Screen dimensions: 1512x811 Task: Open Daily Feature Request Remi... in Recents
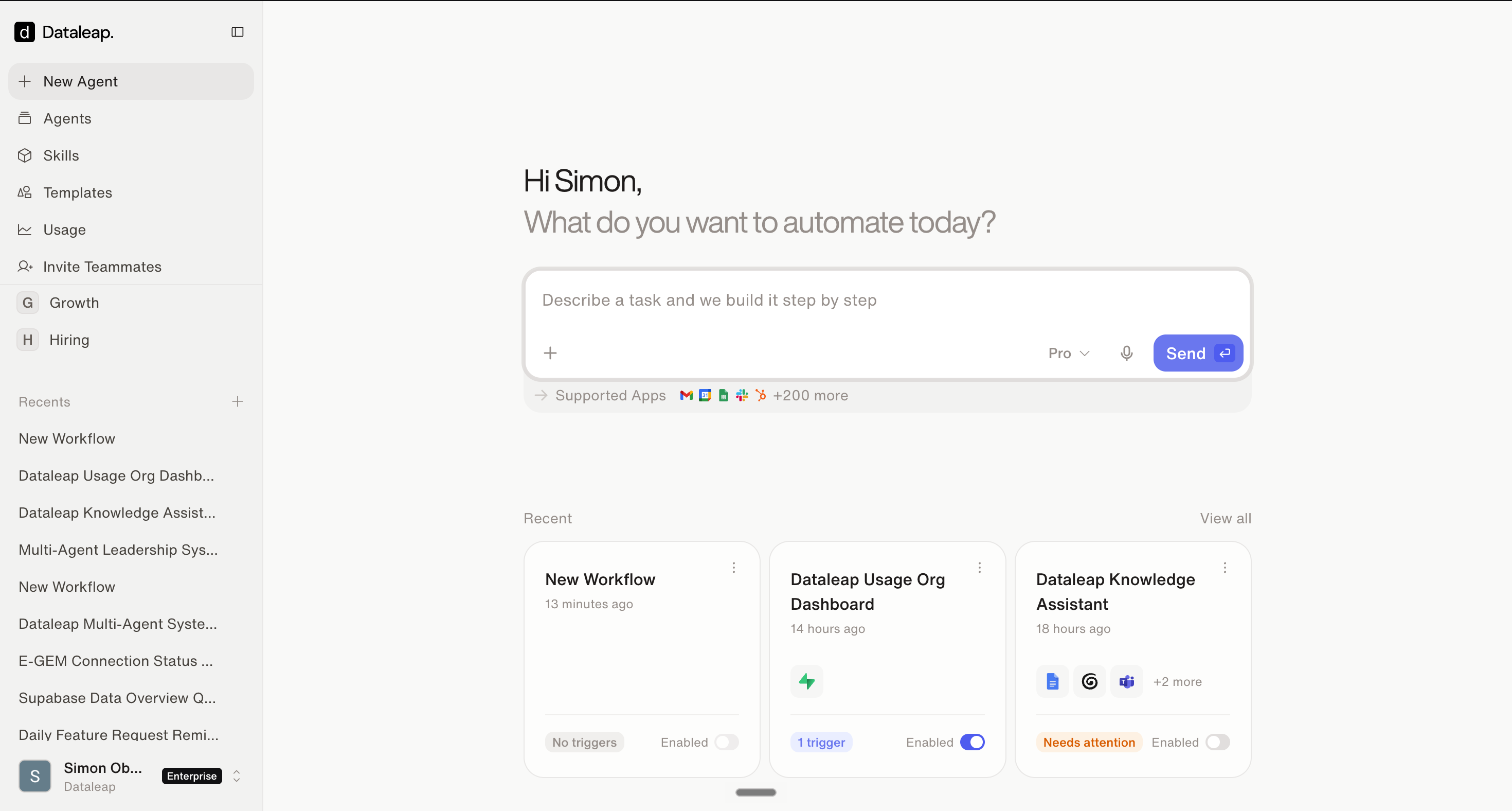[x=119, y=734]
